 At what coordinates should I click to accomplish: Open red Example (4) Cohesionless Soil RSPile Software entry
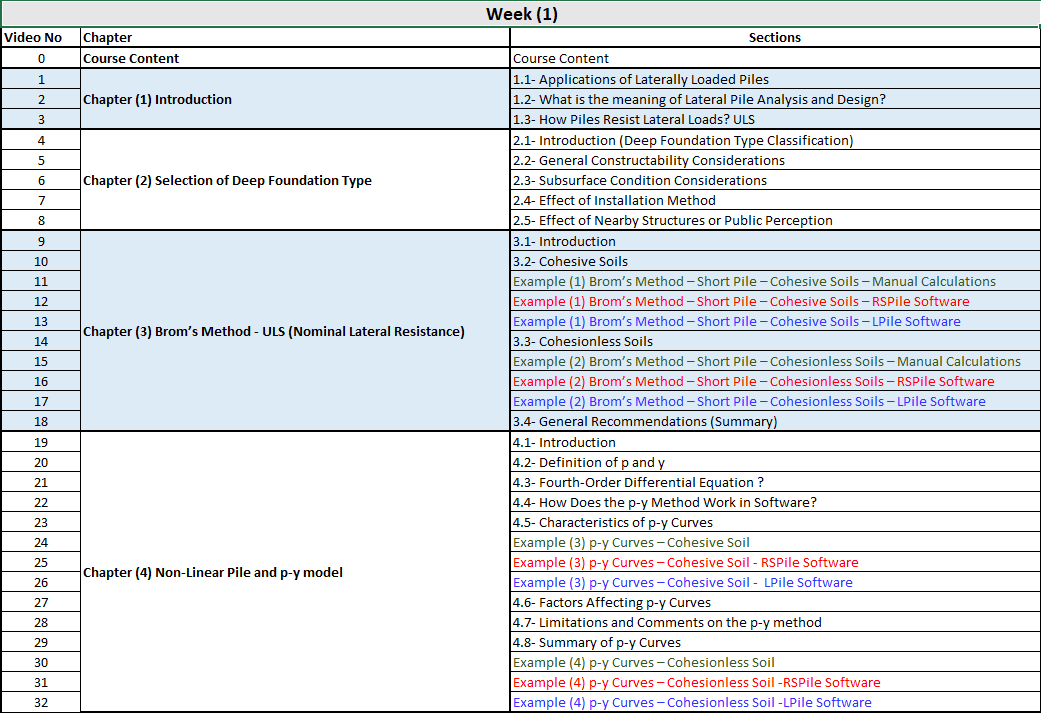tap(696, 682)
